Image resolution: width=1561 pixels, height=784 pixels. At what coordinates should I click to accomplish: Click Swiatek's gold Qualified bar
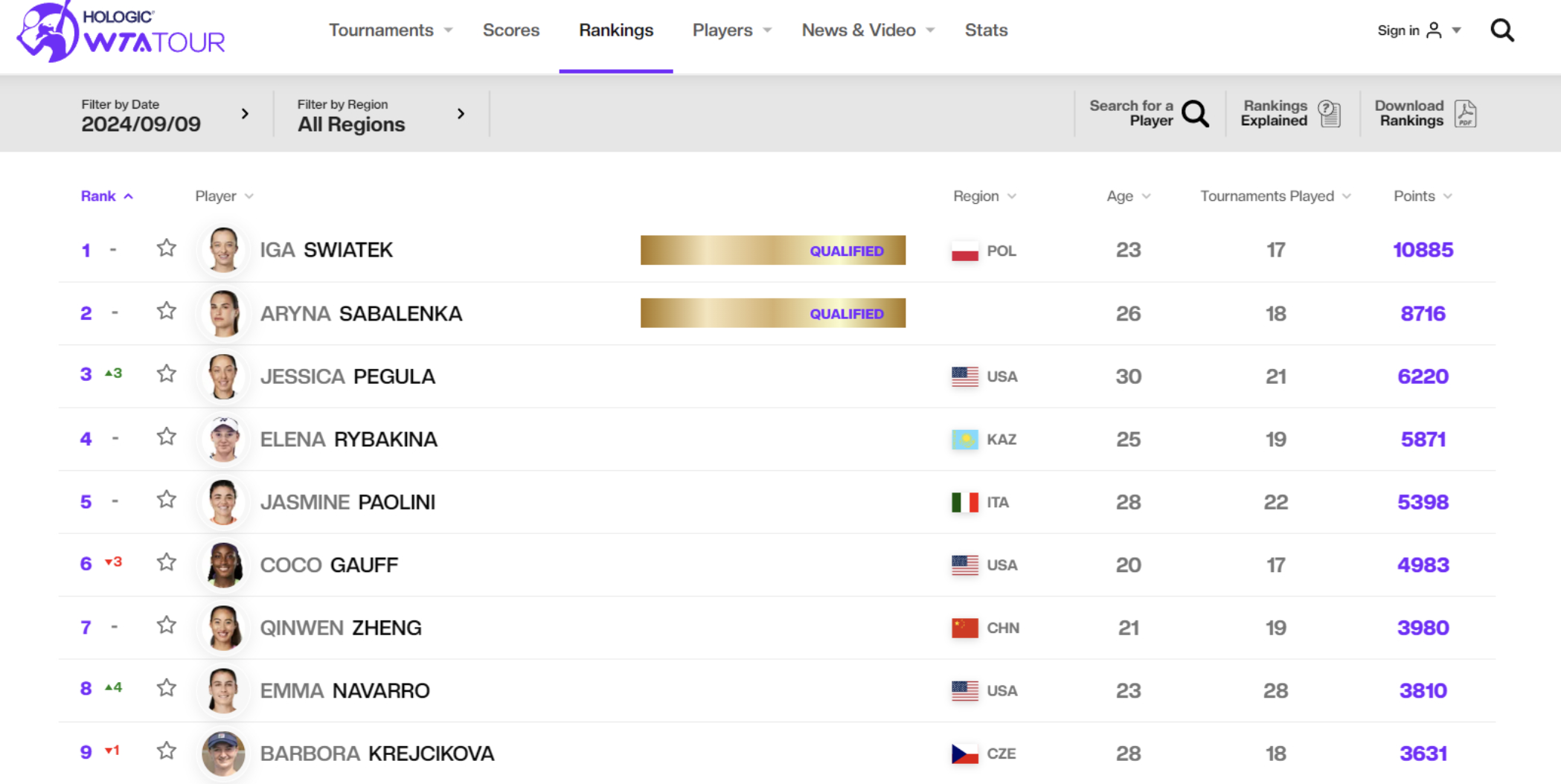(x=772, y=251)
